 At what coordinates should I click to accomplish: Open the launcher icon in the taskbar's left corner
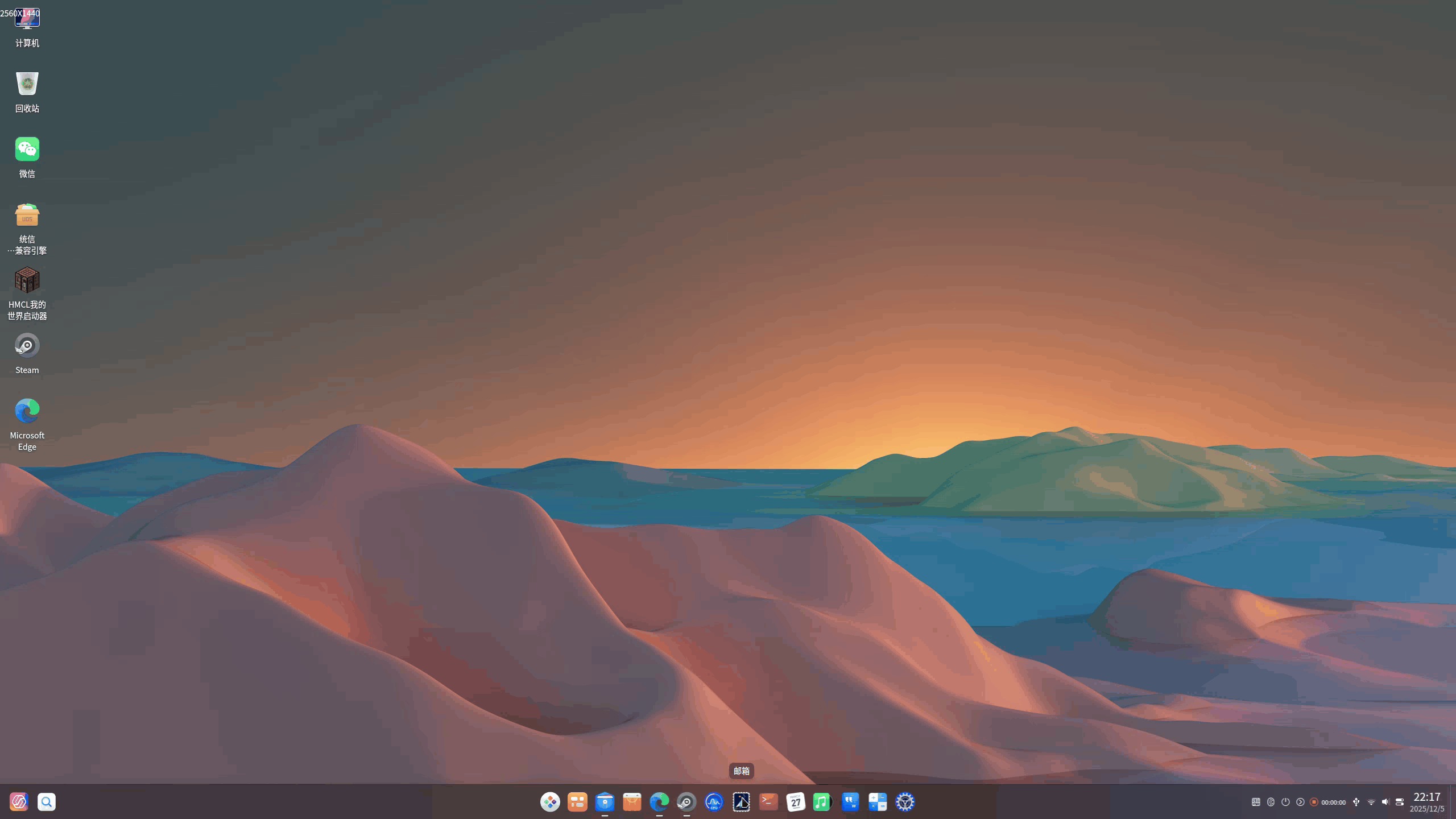19,802
